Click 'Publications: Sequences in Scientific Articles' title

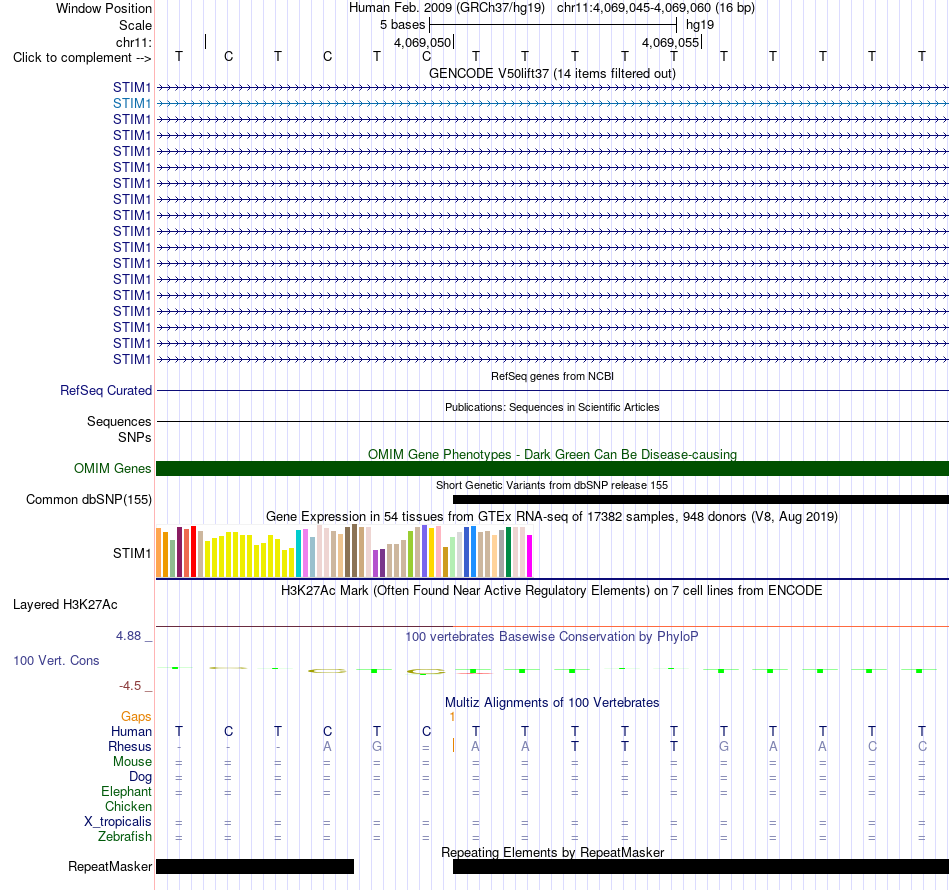click(x=552, y=407)
